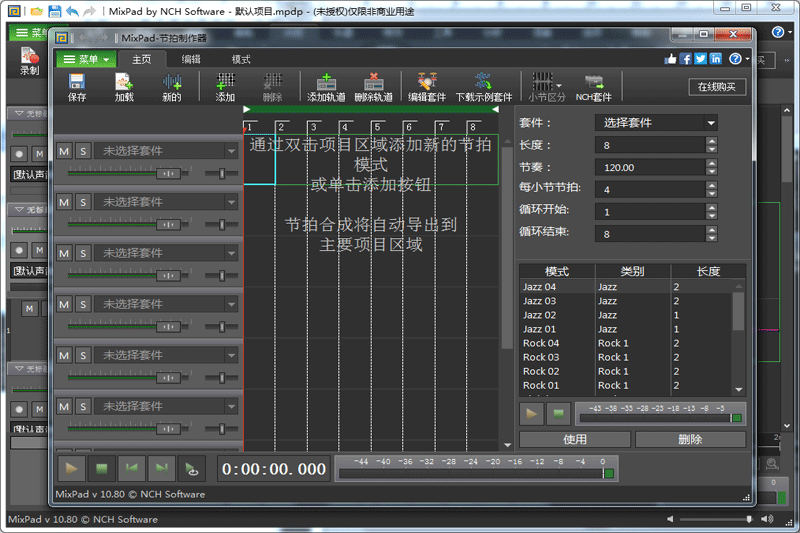Switch to the 模式 pattern tab

click(241, 59)
